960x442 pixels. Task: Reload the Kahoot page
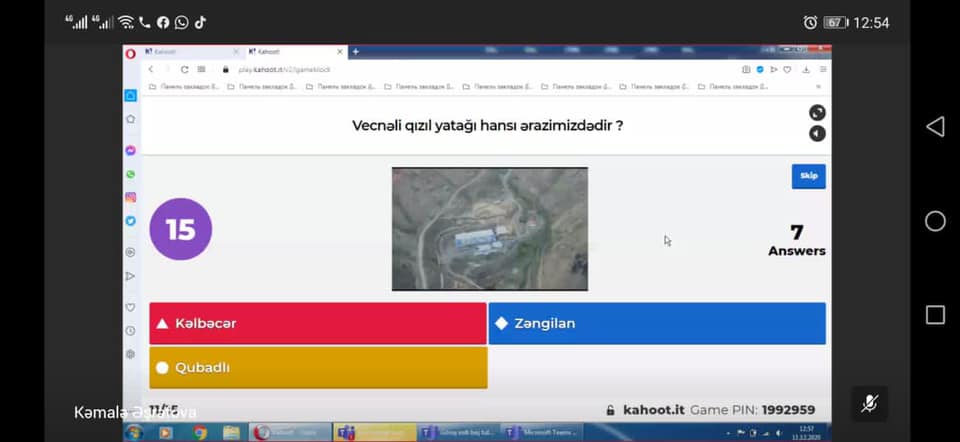point(184,69)
